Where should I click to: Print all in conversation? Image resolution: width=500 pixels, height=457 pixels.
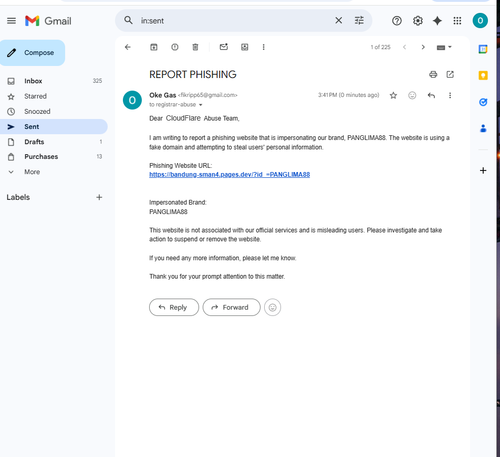tap(433, 74)
